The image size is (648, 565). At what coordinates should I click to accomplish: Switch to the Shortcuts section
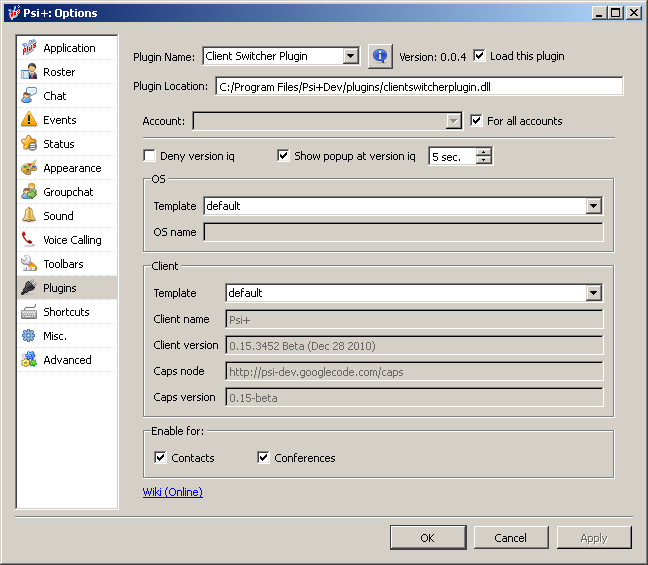pyautogui.click(x=66, y=312)
